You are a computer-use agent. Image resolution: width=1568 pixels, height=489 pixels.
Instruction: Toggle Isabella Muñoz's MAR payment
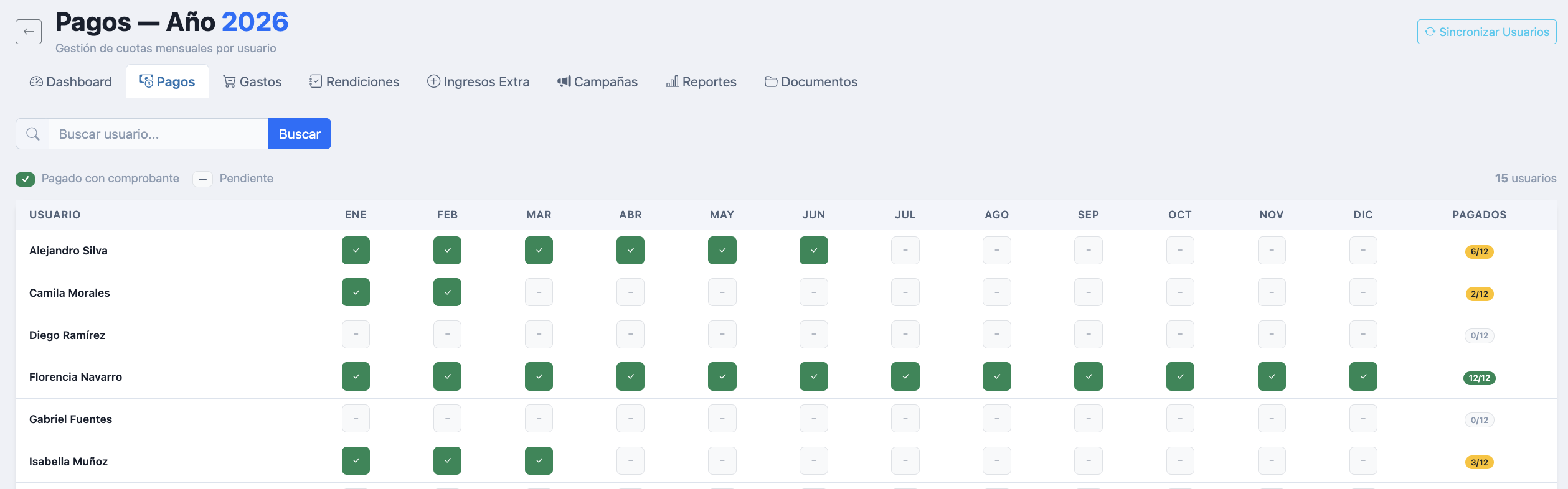tap(539, 461)
